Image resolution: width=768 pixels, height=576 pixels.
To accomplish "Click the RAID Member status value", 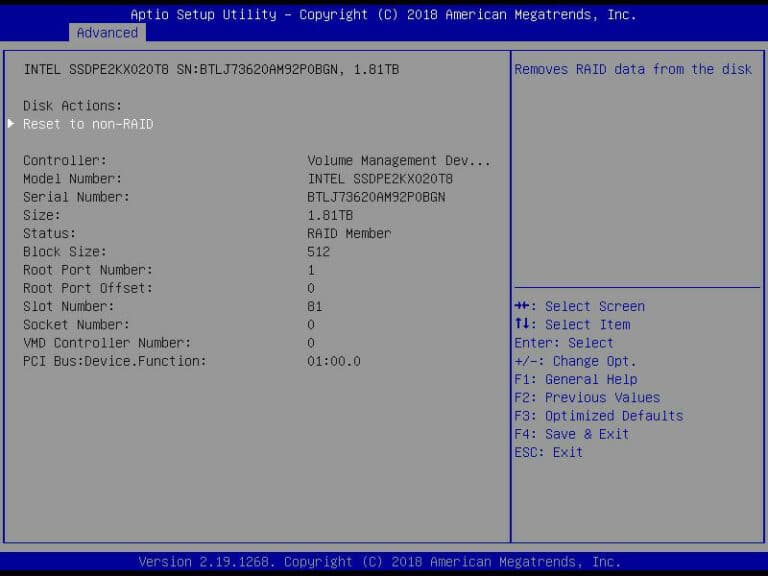I will (349, 233).
